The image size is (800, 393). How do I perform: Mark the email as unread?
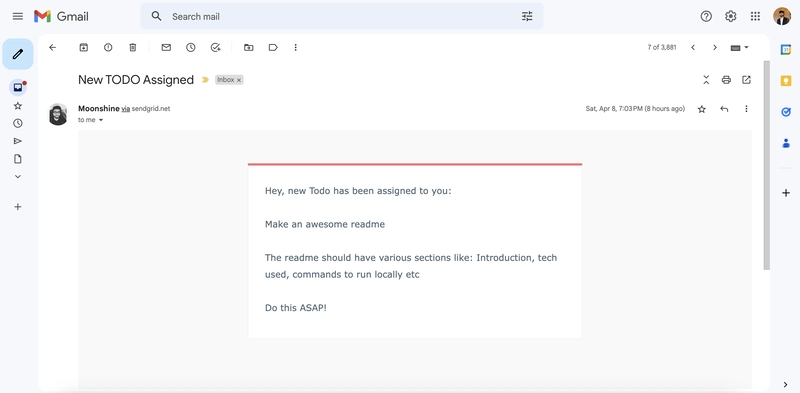click(x=166, y=47)
